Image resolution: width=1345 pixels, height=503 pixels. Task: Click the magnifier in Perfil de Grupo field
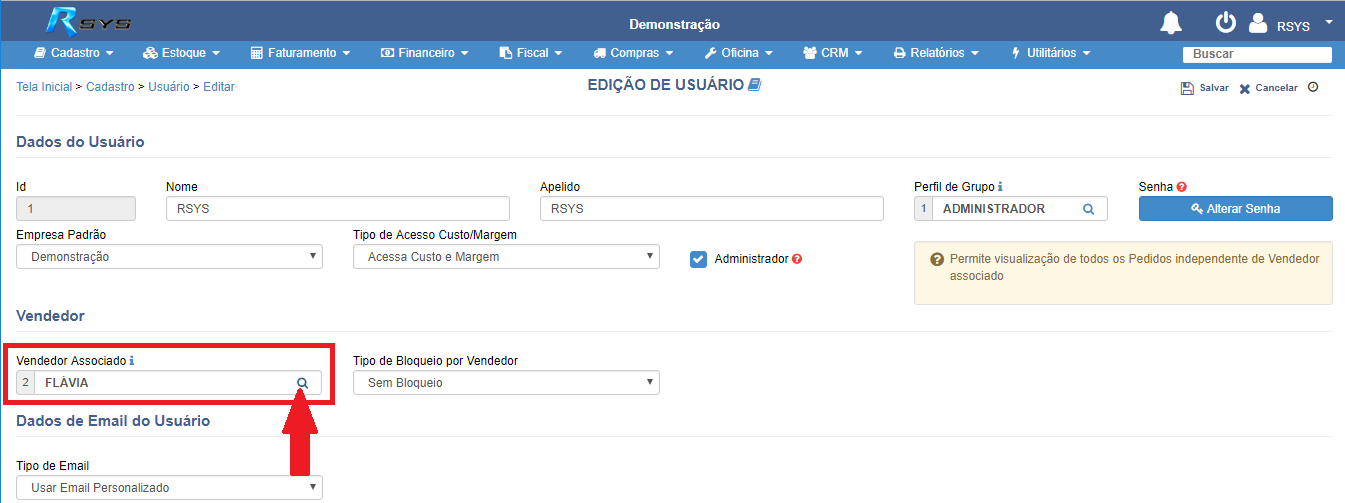click(x=1089, y=209)
